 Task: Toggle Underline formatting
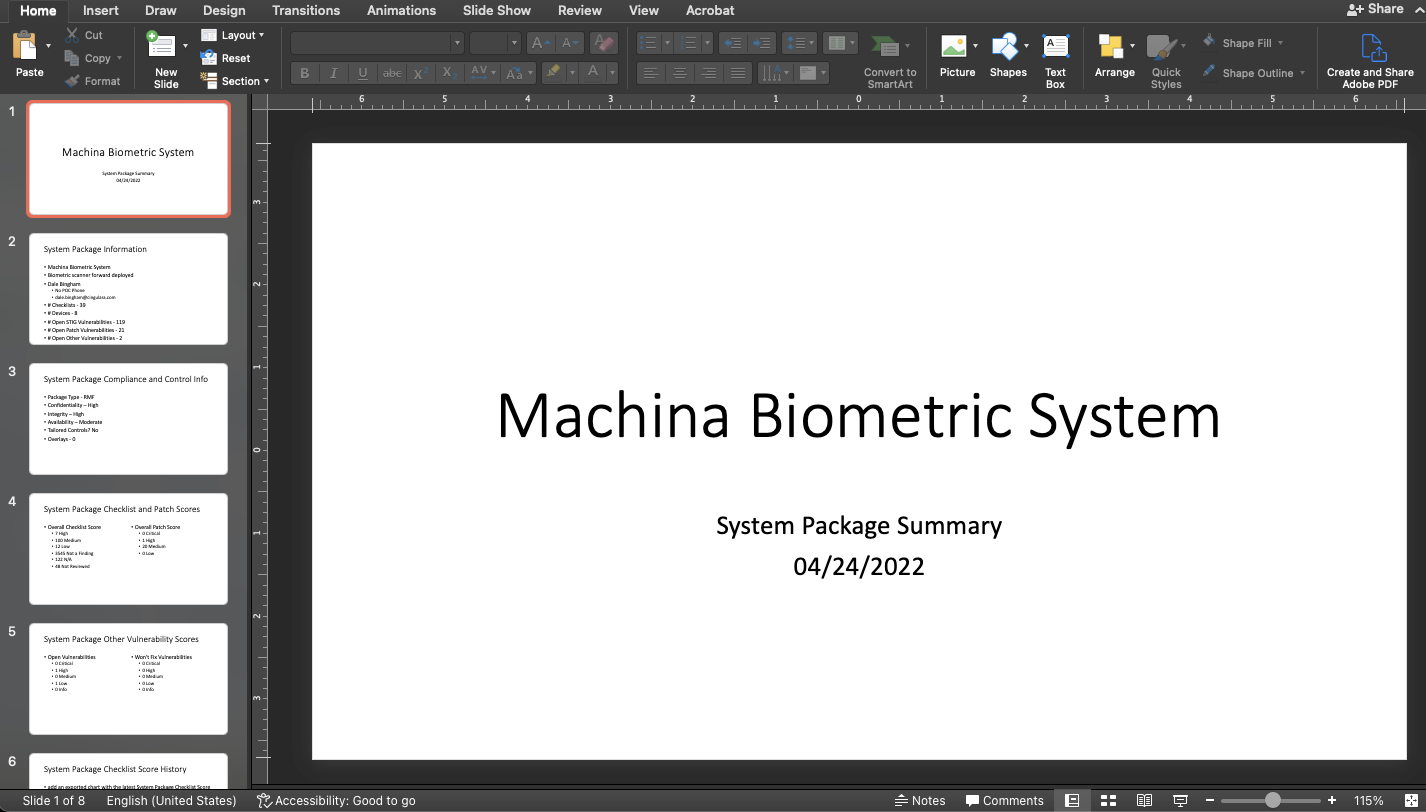363,73
